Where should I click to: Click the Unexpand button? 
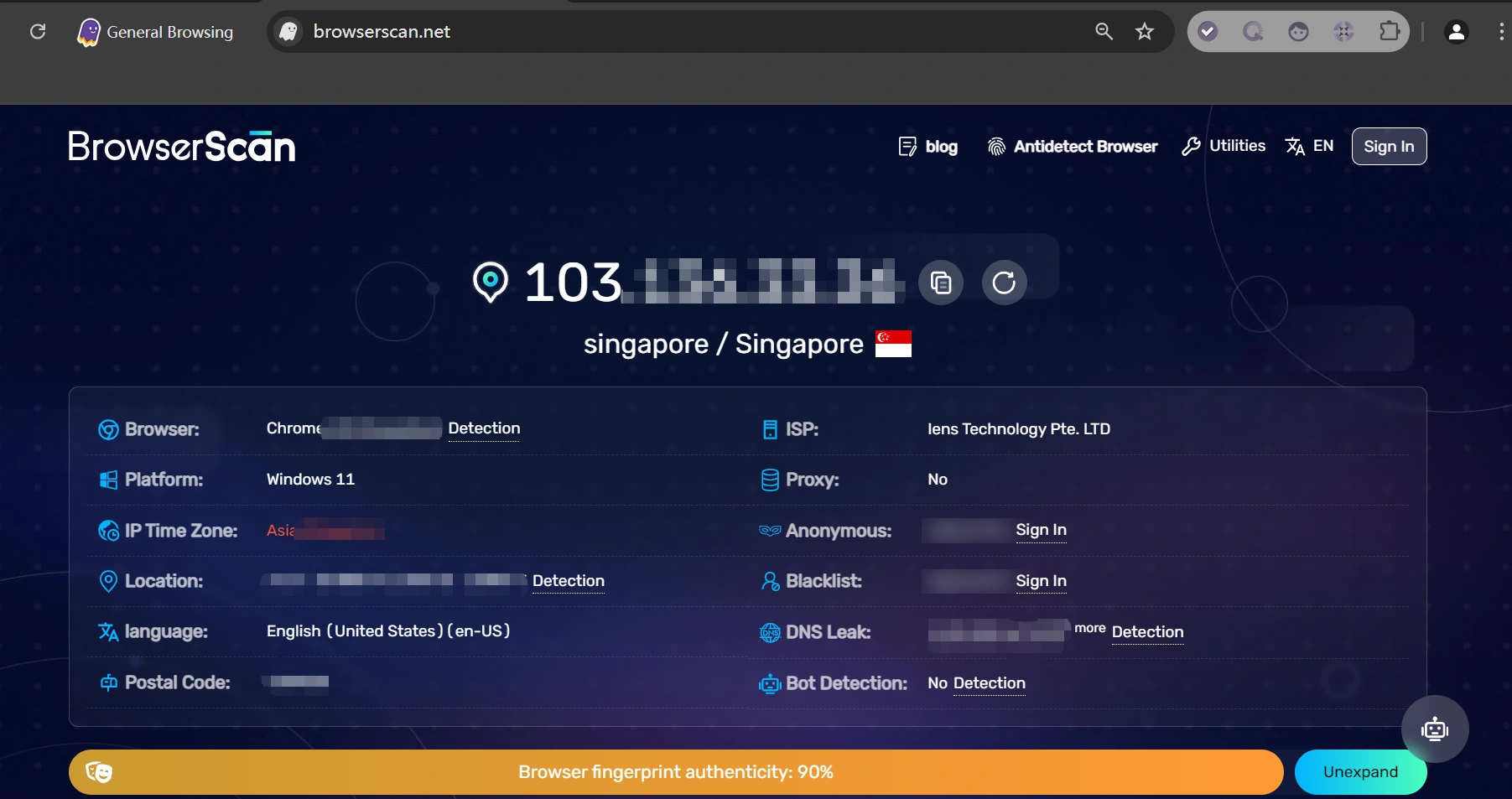point(1360,772)
